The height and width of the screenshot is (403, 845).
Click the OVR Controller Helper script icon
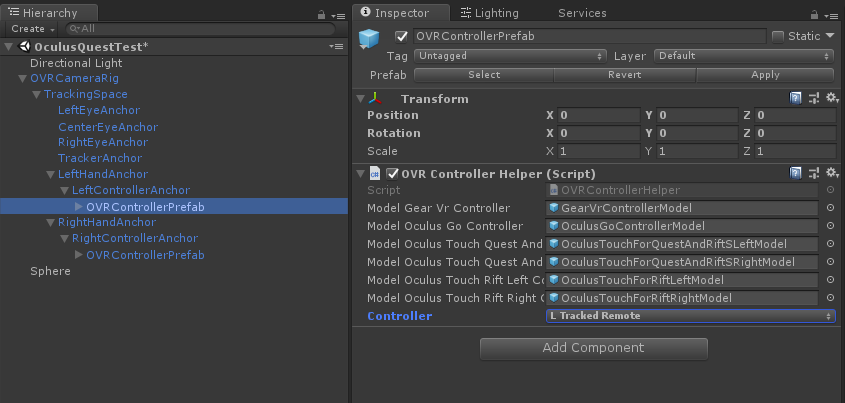375,173
